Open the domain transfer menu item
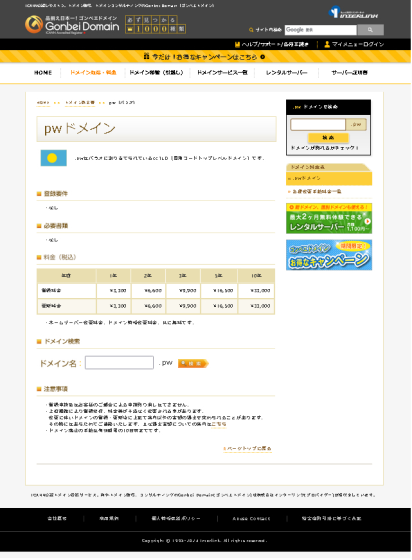Viewport: 412px width, 560px height. point(156,73)
